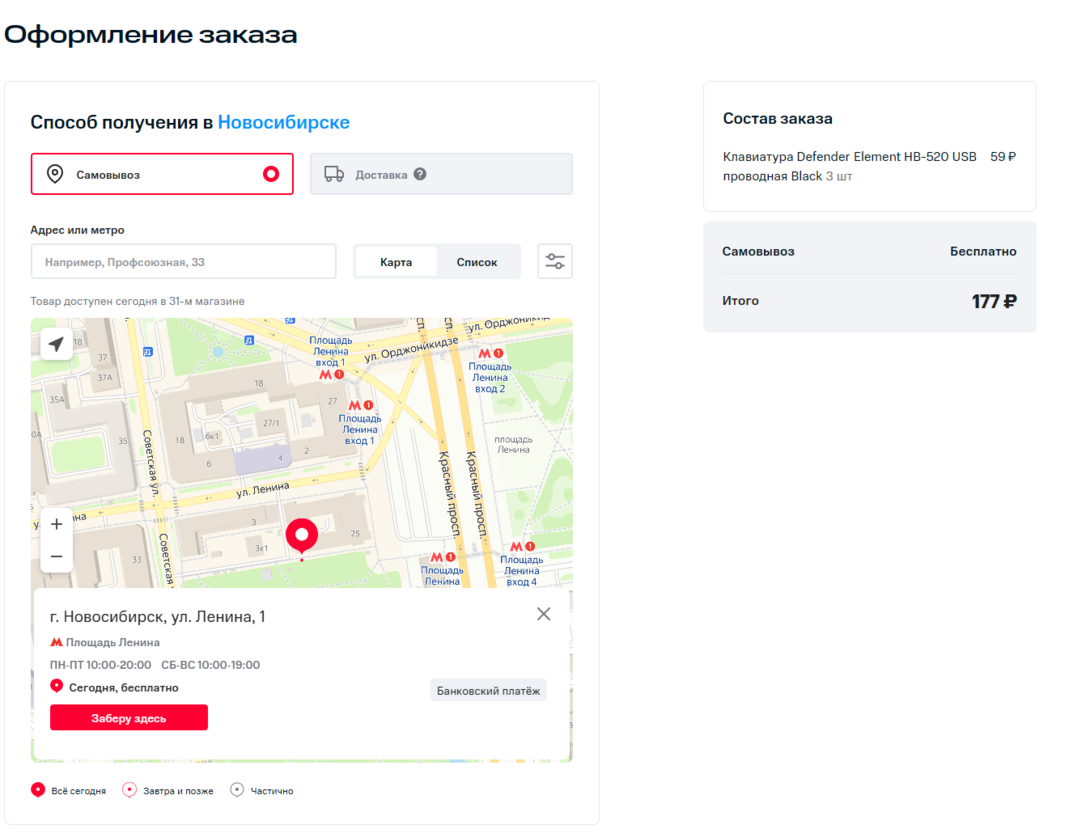Click the red store pin on map
This screenshot has height=829, width=1090.
point(302,537)
